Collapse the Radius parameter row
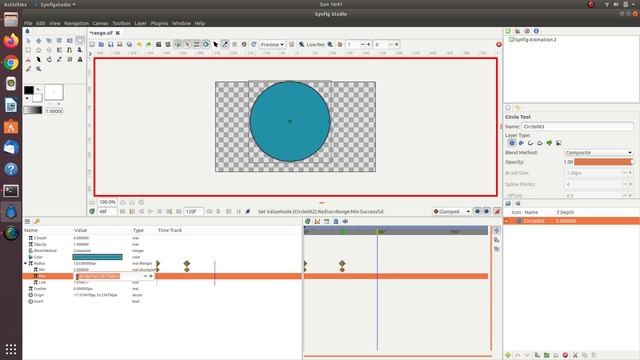Image resolution: width=640 pixels, height=360 pixels. point(26,263)
